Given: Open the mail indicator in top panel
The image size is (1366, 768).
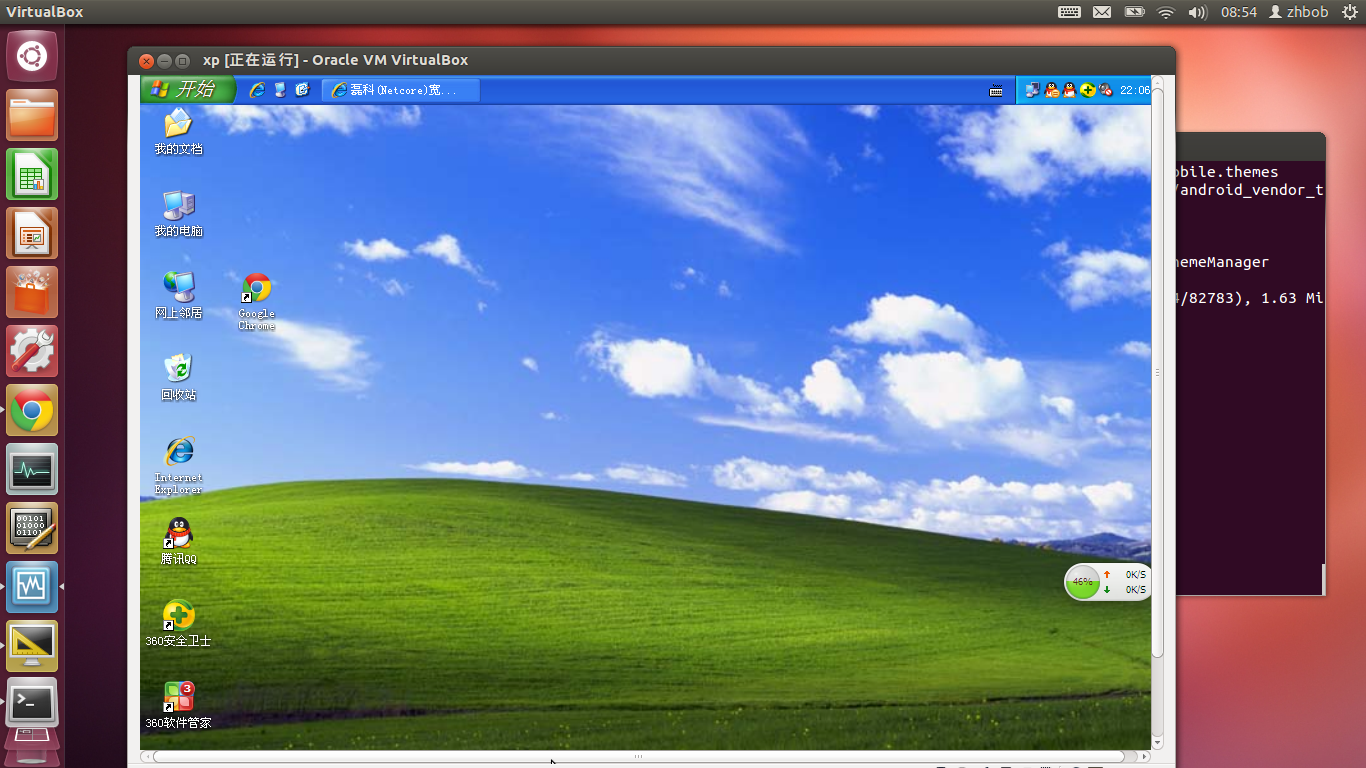Looking at the screenshot, I should [x=1101, y=12].
